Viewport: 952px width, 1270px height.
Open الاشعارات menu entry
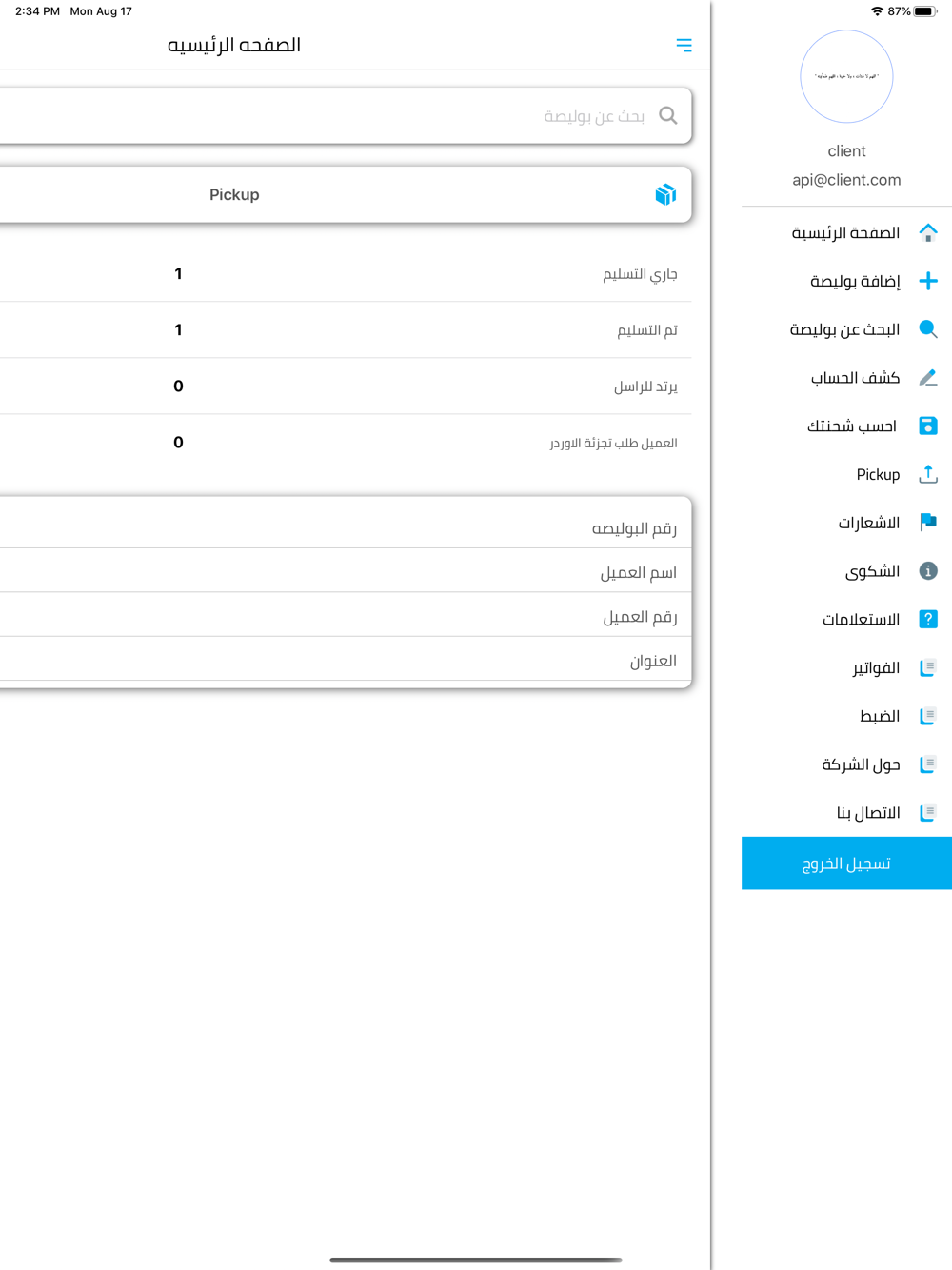point(847,523)
